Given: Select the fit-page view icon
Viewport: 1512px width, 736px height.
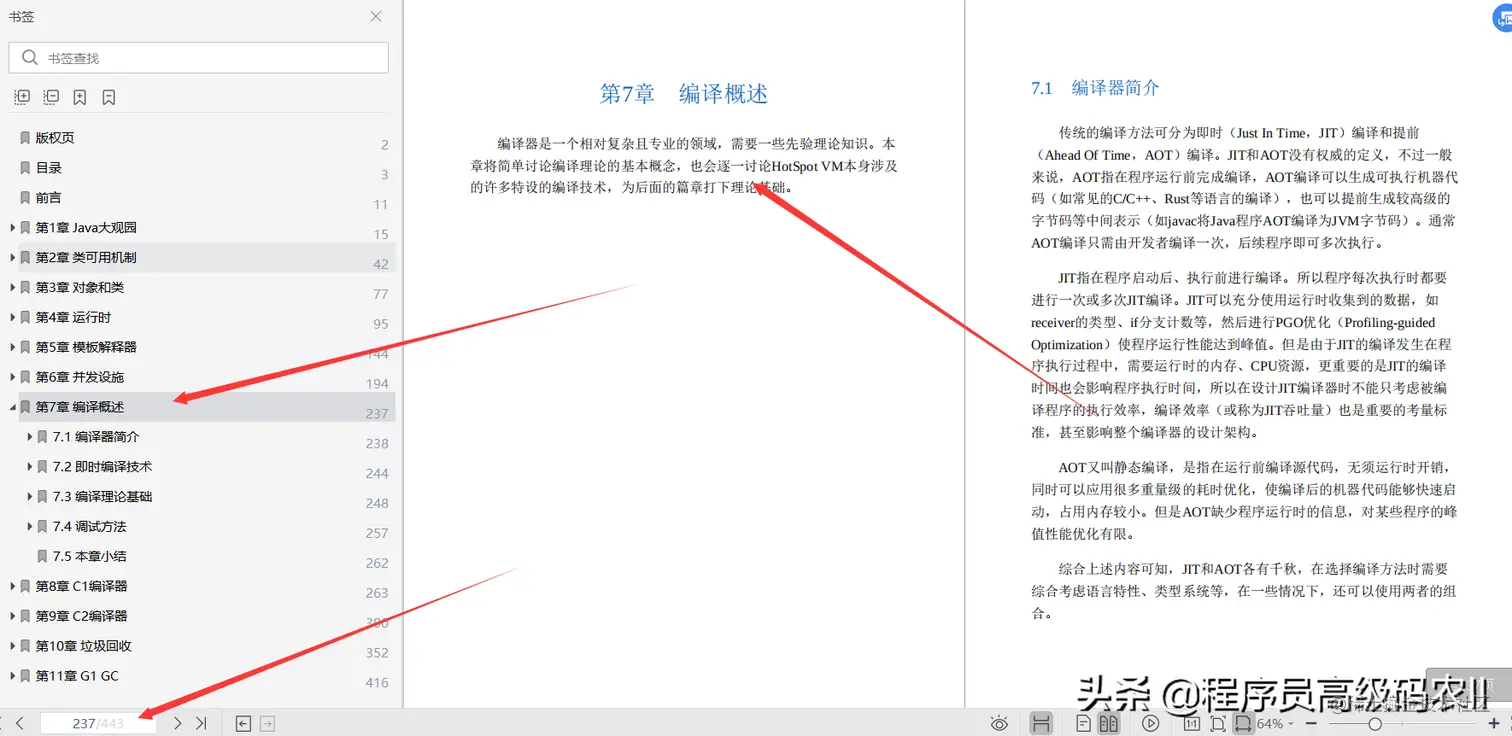Looking at the screenshot, I should click(x=1217, y=723).
